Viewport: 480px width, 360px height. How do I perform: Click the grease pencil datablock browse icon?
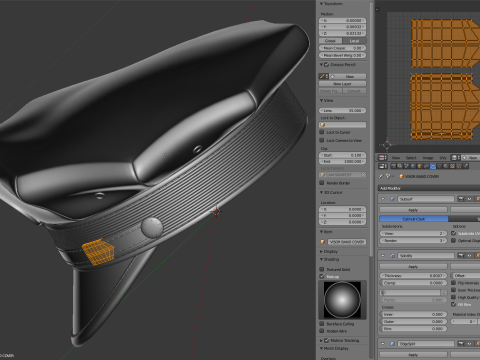coord(323,76)
